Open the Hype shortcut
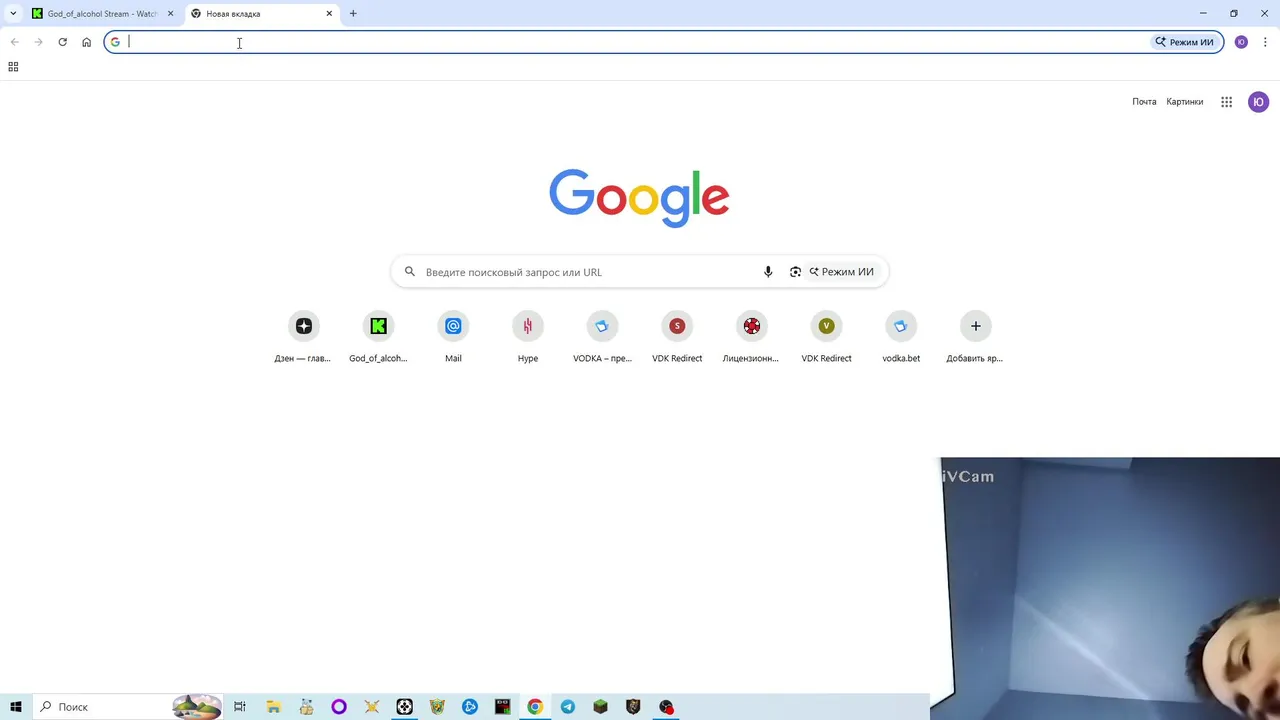This screenshot has height=720, width=1280. (x=528, y=337)
